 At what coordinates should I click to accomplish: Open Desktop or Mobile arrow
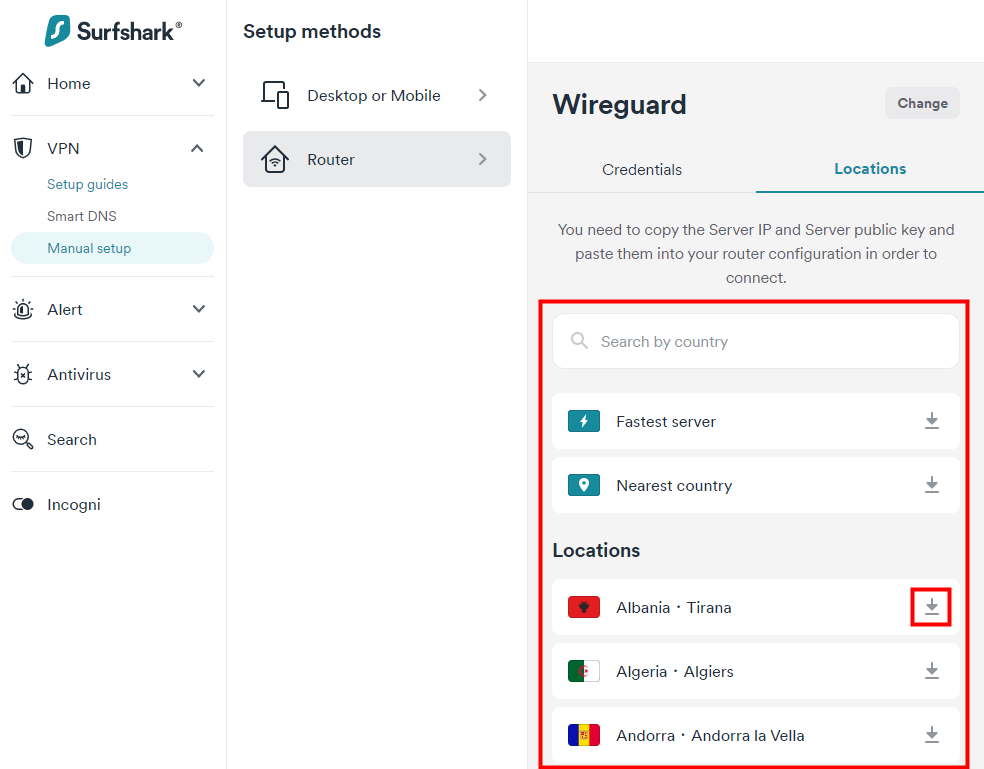point(483,95)
